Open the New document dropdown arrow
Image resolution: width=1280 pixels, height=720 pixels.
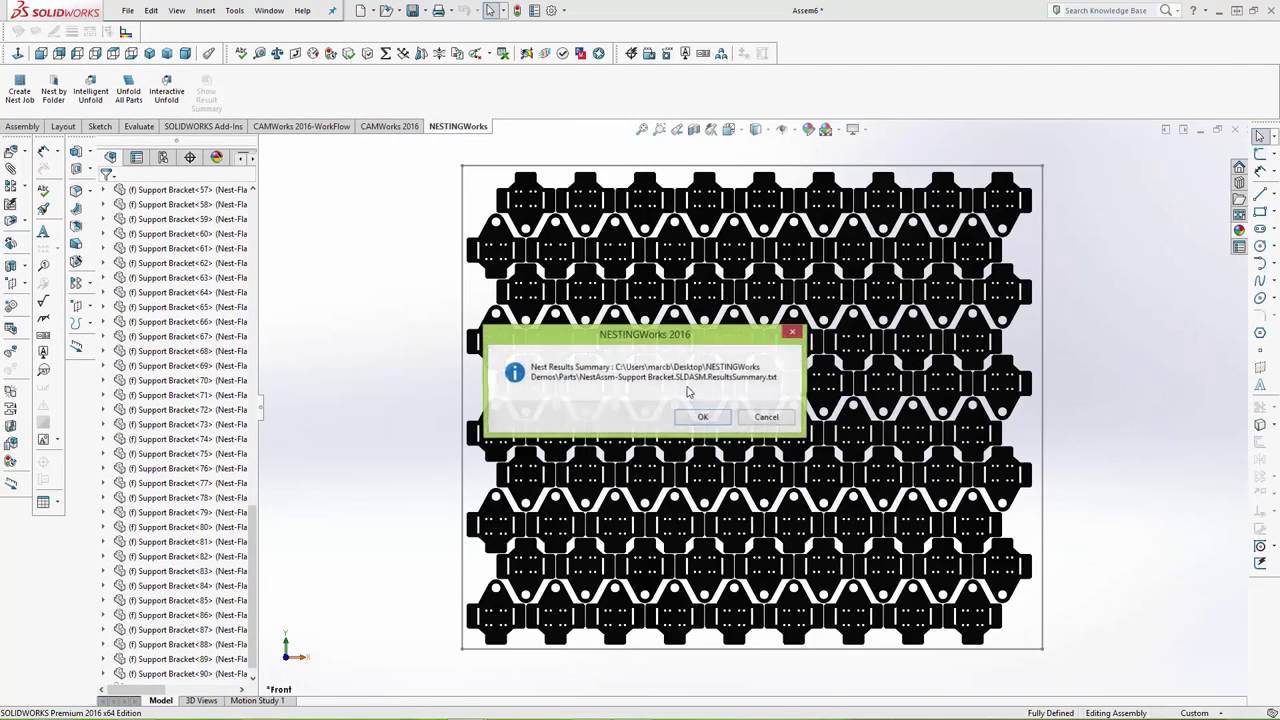[x=372, y=11]
